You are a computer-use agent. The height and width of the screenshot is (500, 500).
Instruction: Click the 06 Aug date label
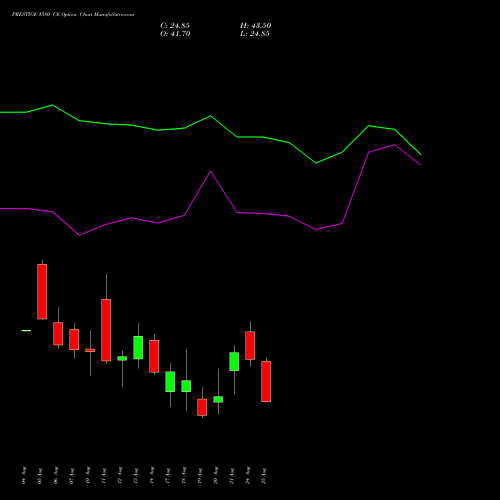point(56,475)
